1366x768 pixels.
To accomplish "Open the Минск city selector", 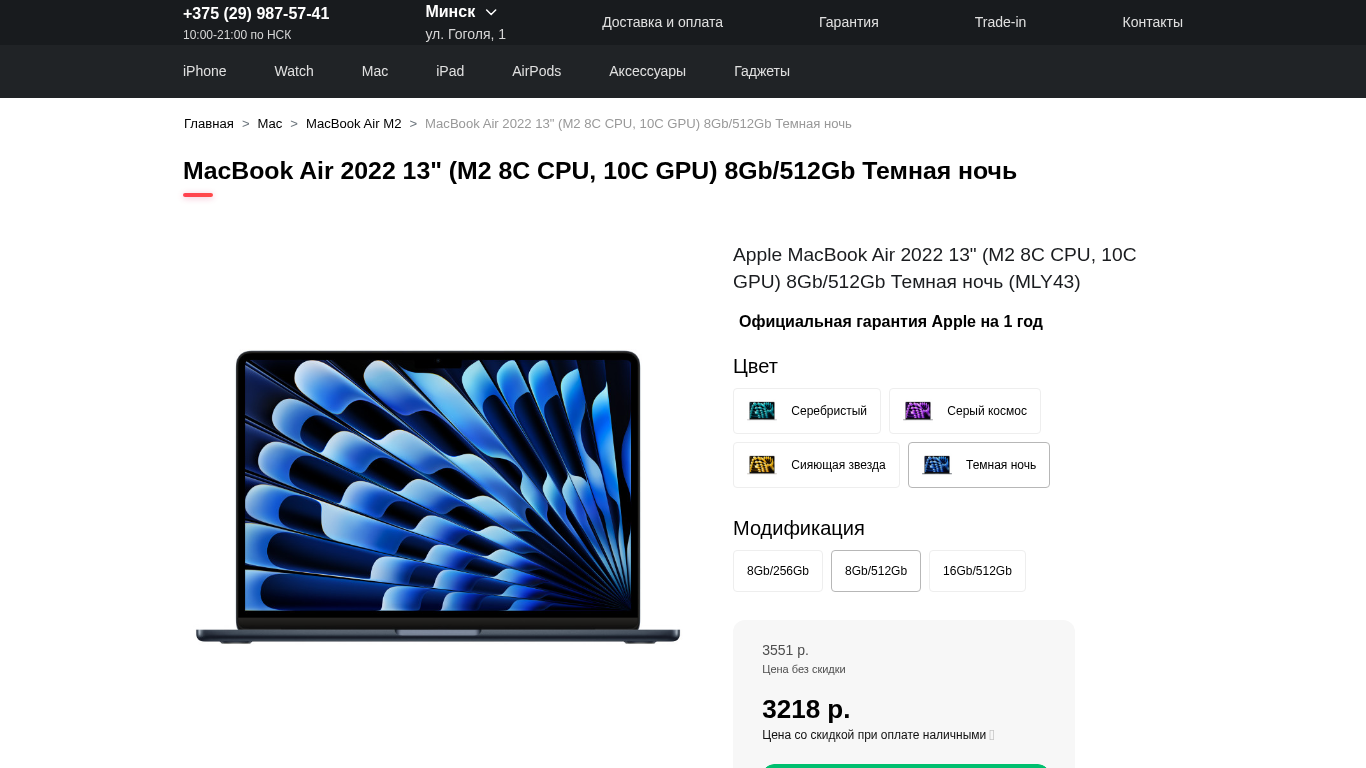I will click(x=461, y=12).
